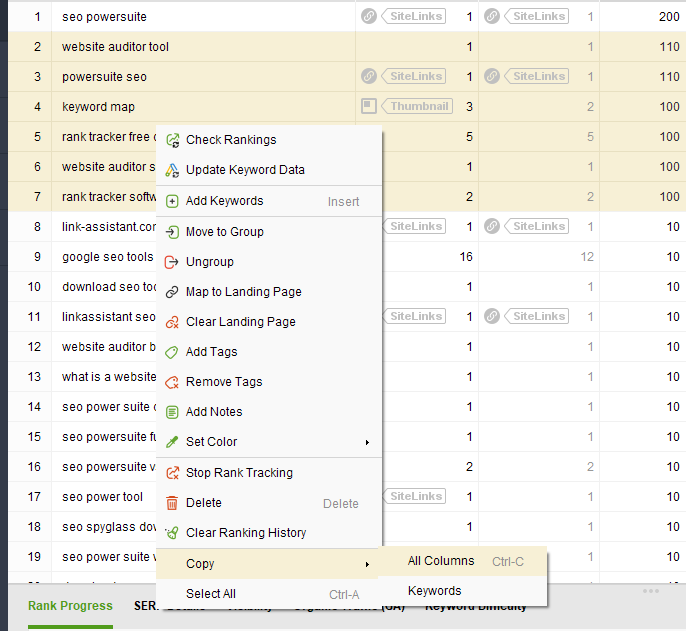Click the Thumbnail tag in keyword map row
The image size is (686, 631).
[417, 106]
